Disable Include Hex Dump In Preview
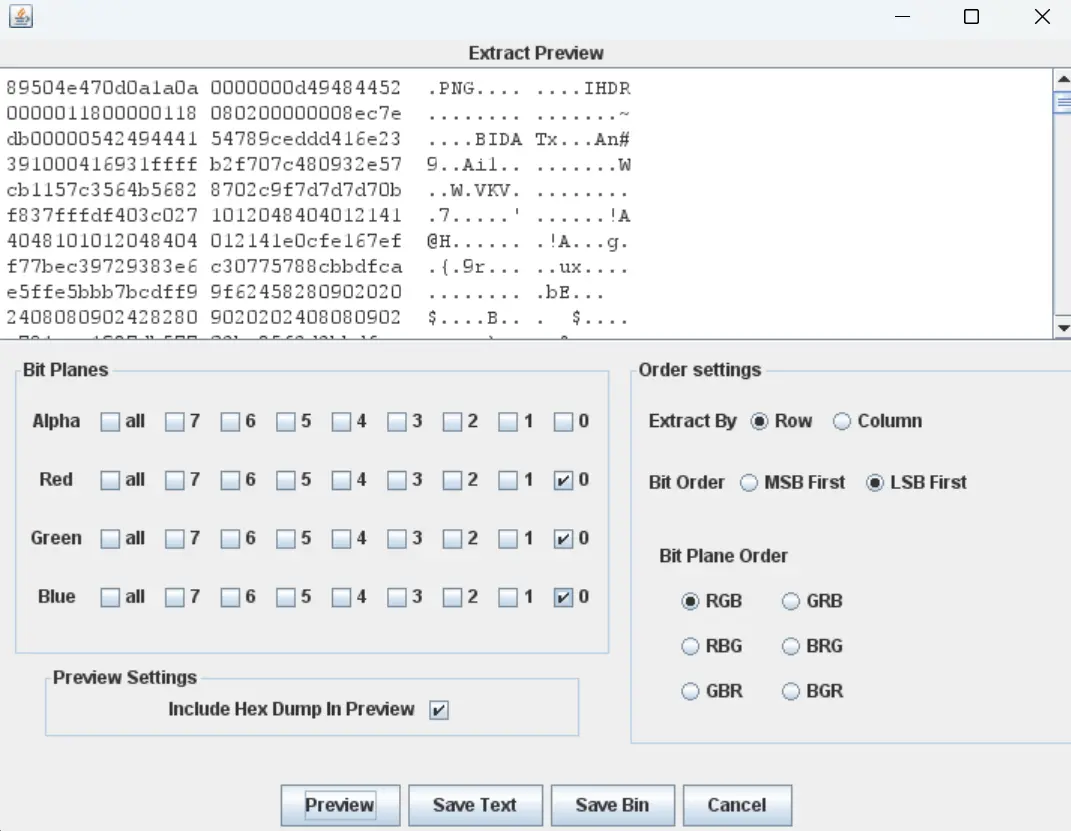1071x831 pixels. tap(438, 710)
